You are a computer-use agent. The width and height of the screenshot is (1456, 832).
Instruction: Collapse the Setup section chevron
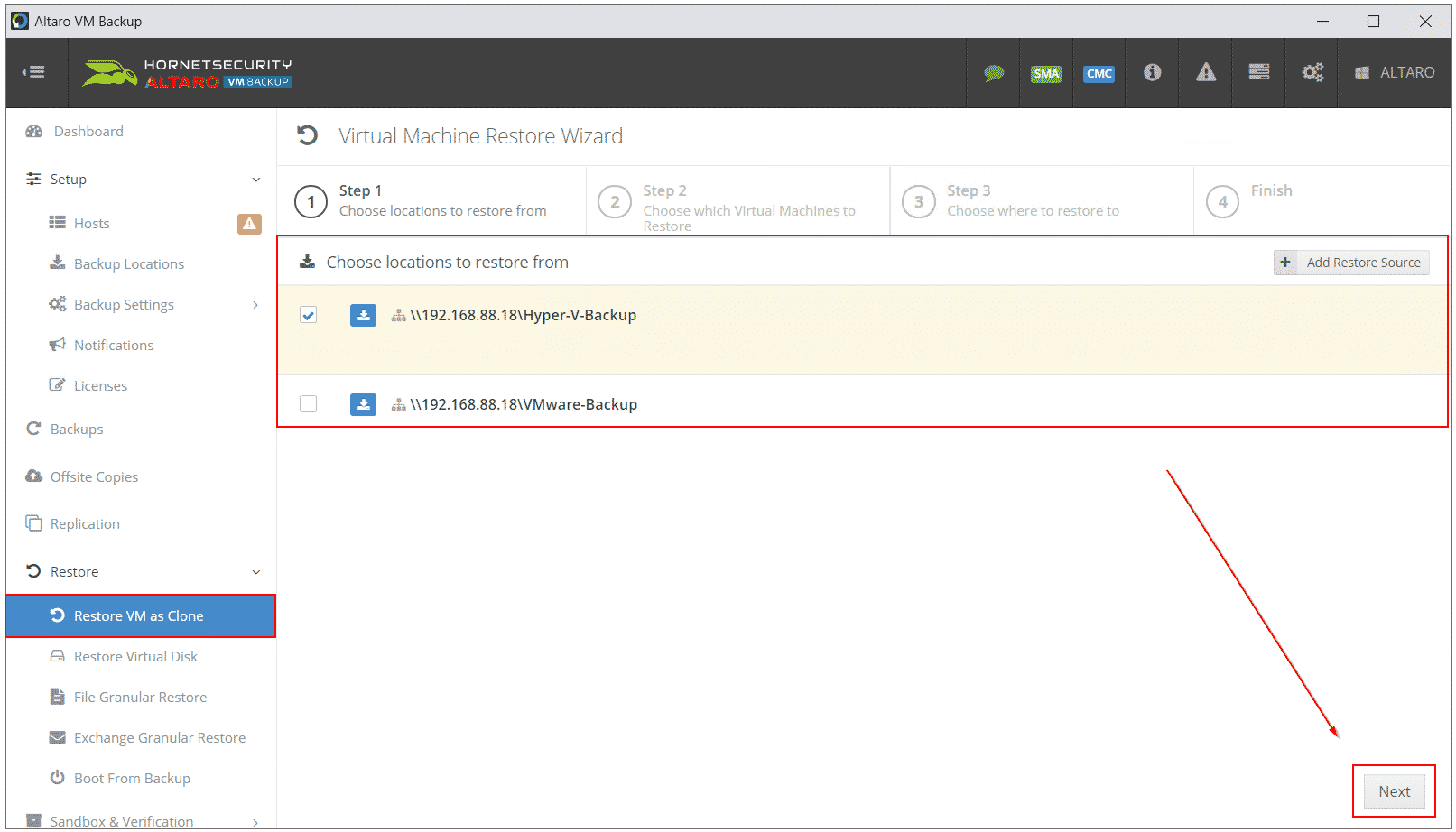[256, 180]
